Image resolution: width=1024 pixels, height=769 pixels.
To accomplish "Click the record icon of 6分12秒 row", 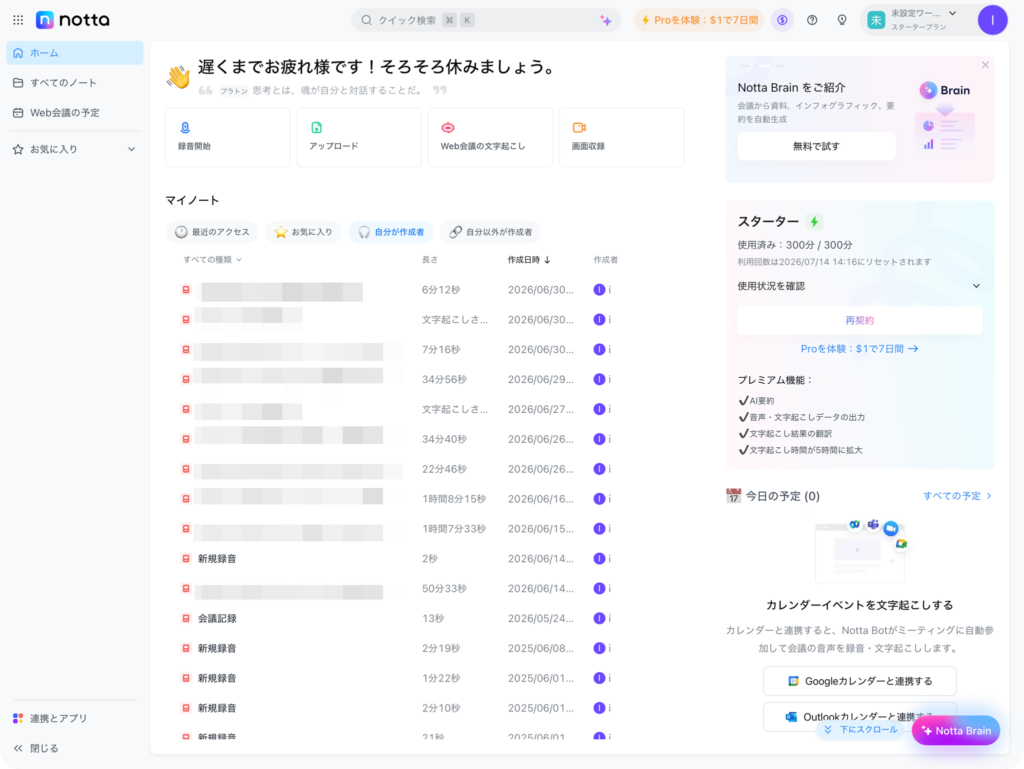I will 186,290.
